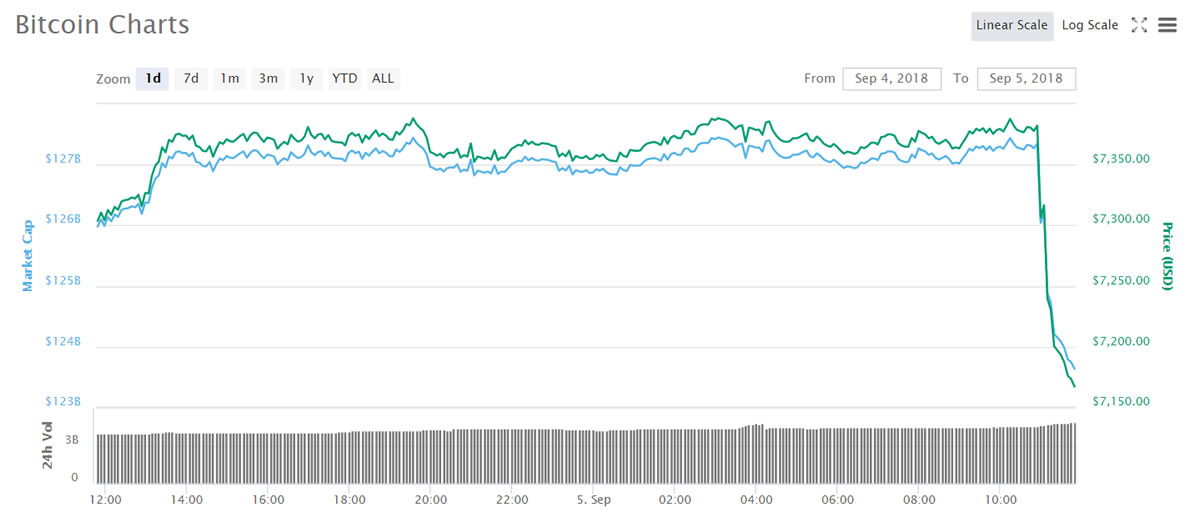Switch to Log Scale

1090,26
